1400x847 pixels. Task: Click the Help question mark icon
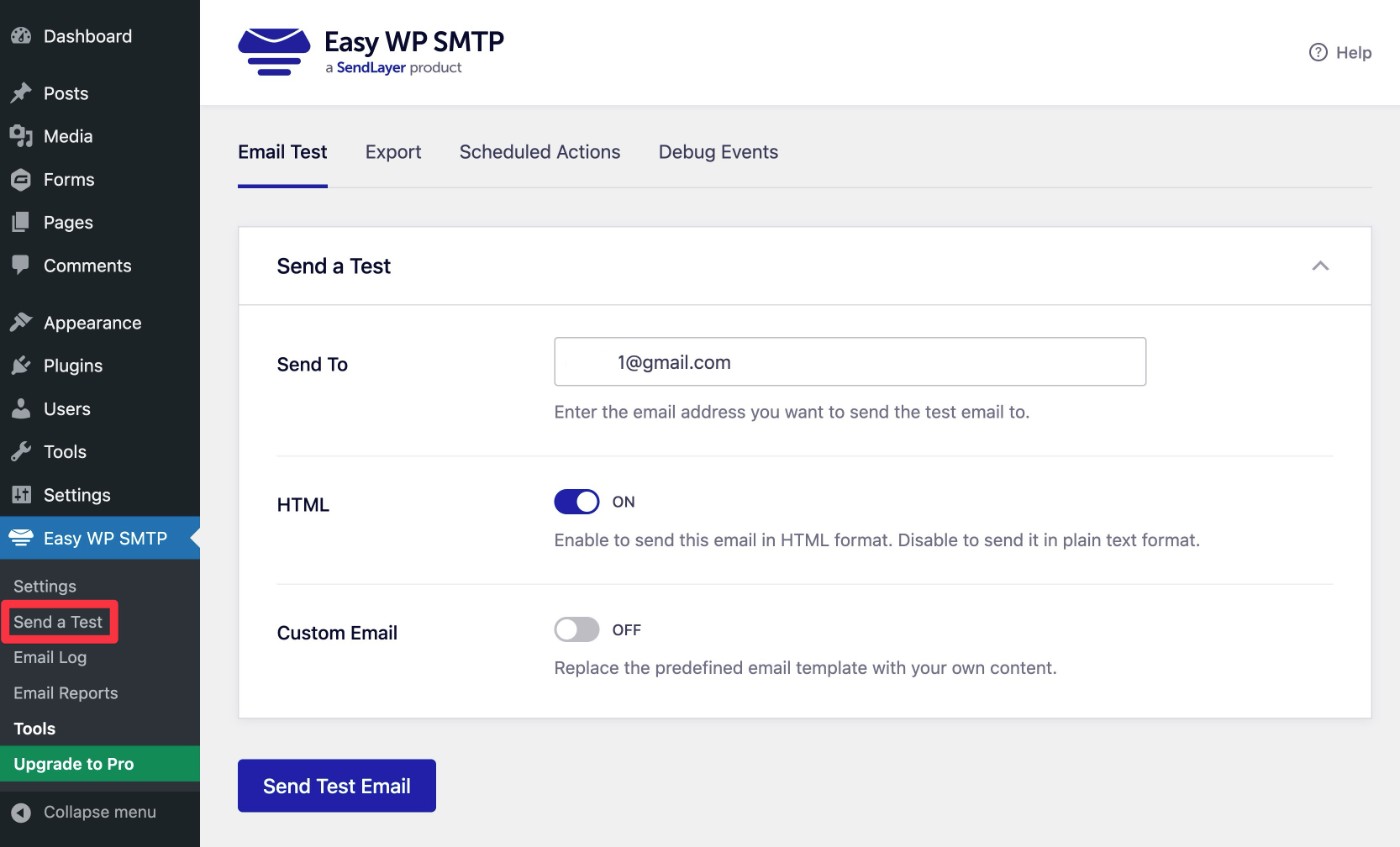1318,52
